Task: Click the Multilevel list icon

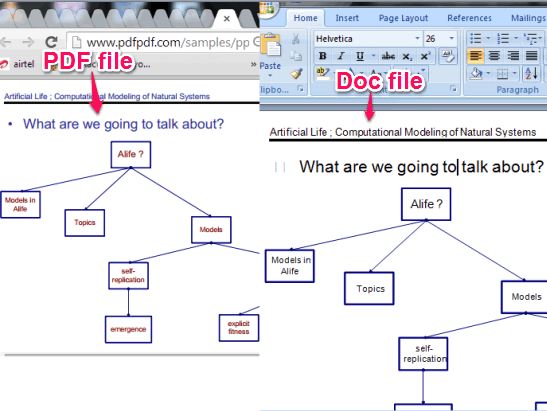Action: 531,38
